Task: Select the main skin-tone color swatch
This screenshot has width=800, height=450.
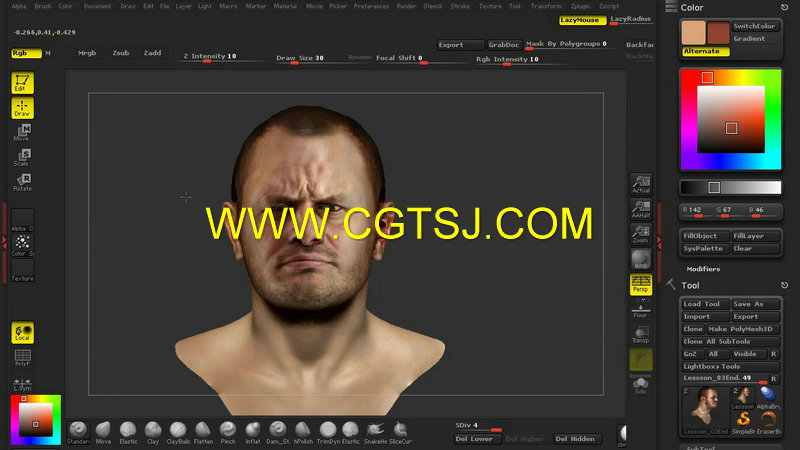Action: click(693, 33)
